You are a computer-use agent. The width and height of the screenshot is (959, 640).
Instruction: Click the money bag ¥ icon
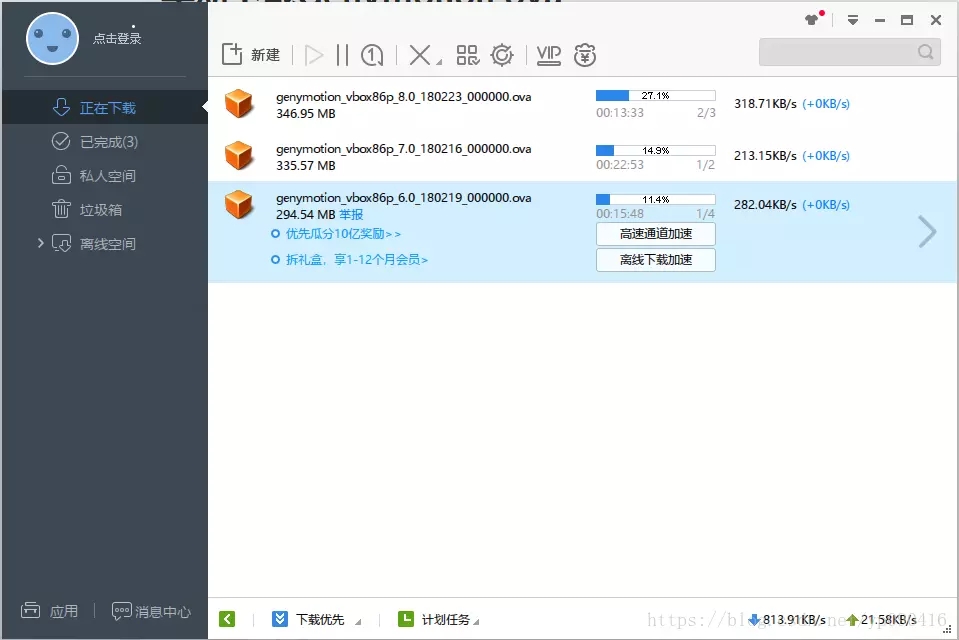pyautogui.click(x=585, y=55)
